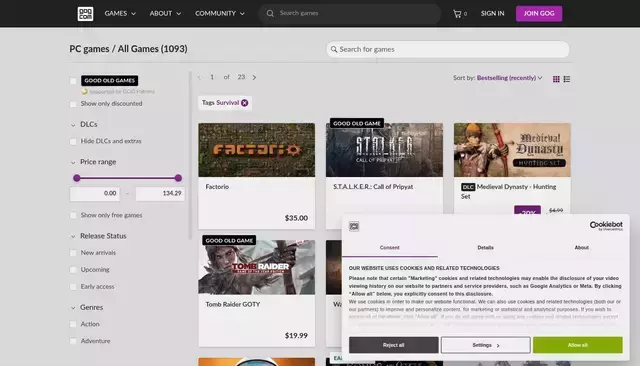Check Upcoming release status
The width and height of the screenshot is (640, 366).
coord(73,270)
